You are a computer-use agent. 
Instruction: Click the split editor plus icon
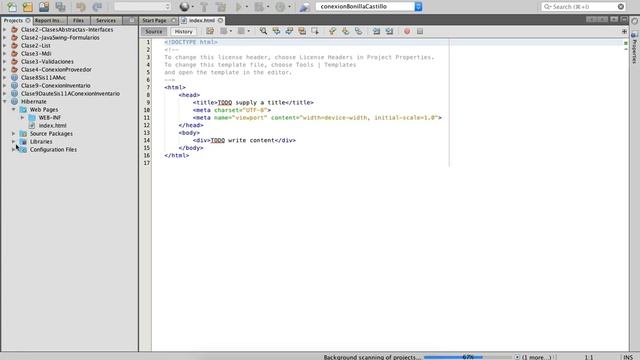point(624,31)
